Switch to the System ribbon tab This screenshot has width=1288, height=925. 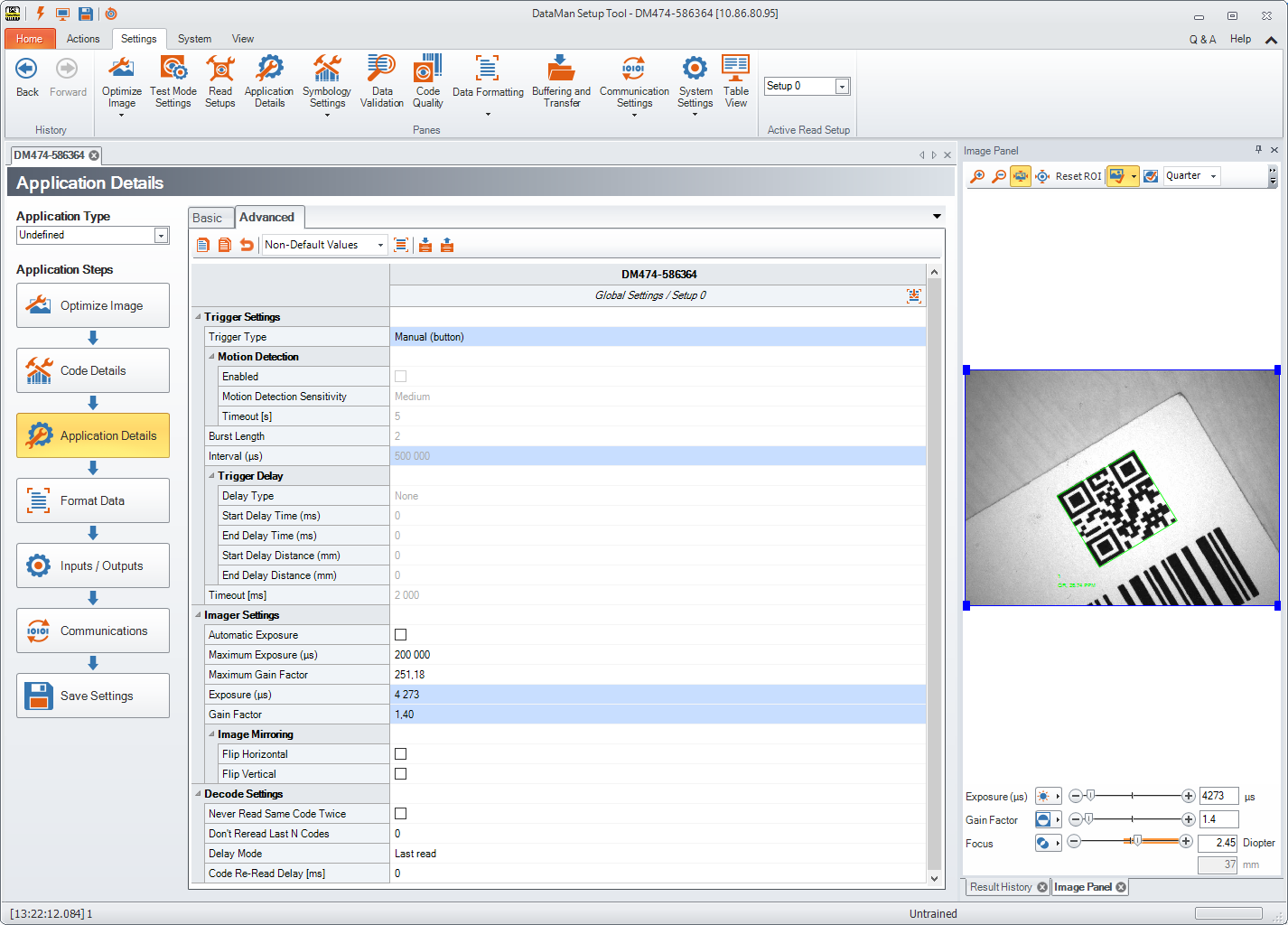point(194,39)
